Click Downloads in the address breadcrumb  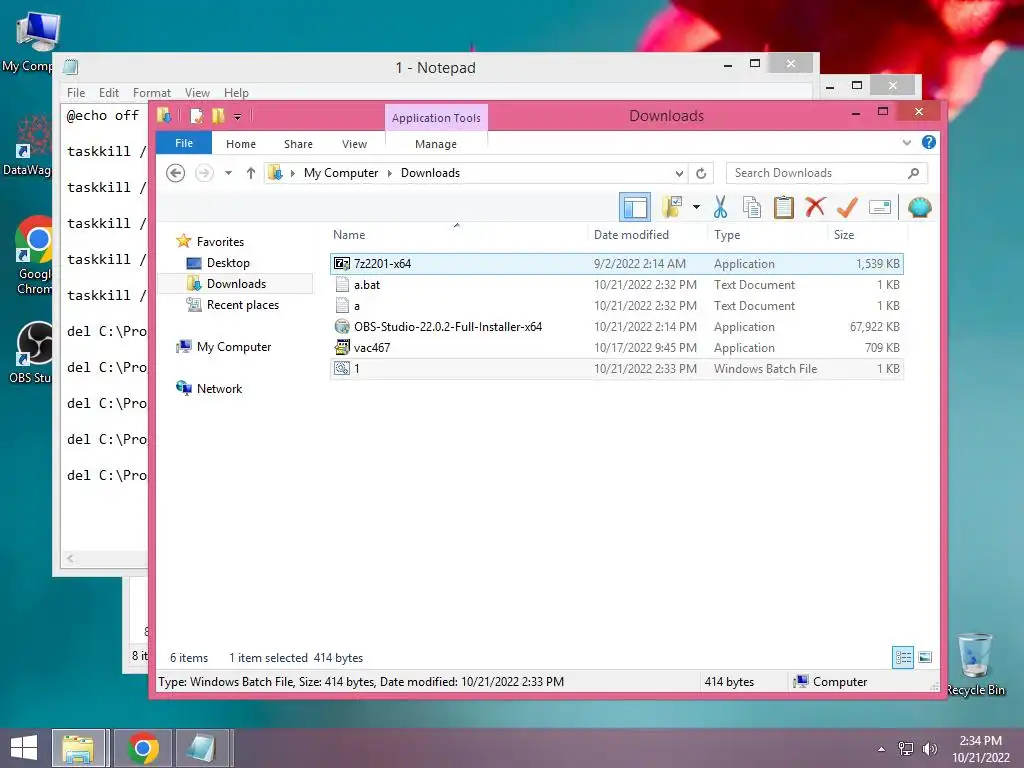tap(430, 173)
